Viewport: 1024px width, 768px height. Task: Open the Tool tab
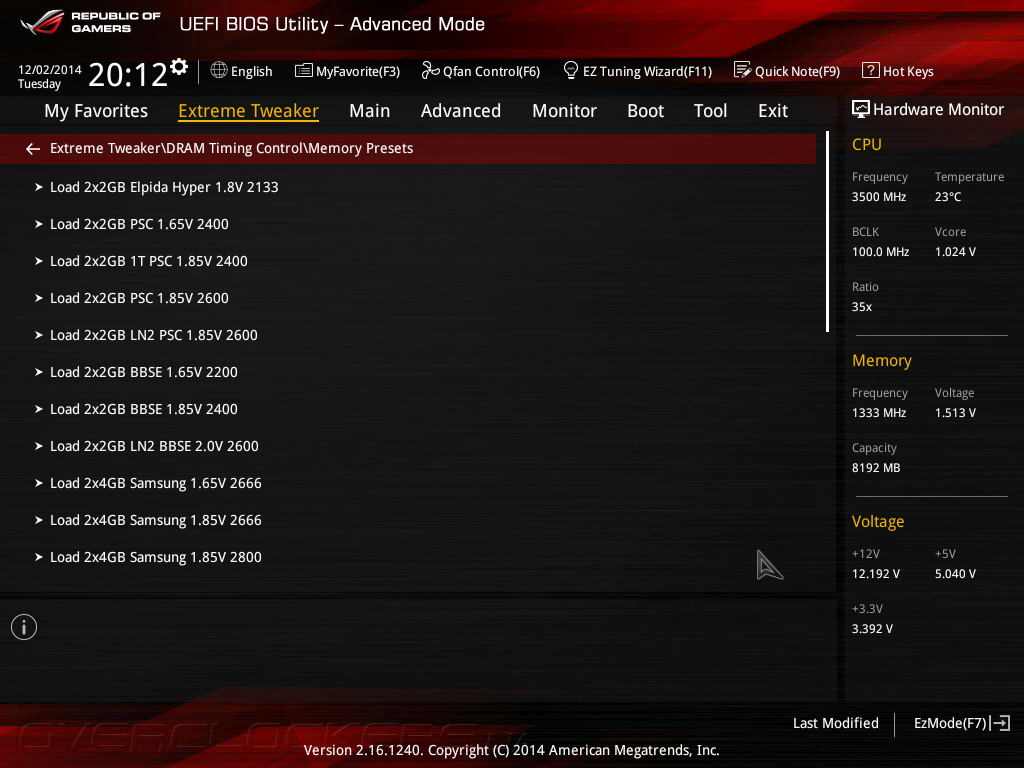click(711, 111)
